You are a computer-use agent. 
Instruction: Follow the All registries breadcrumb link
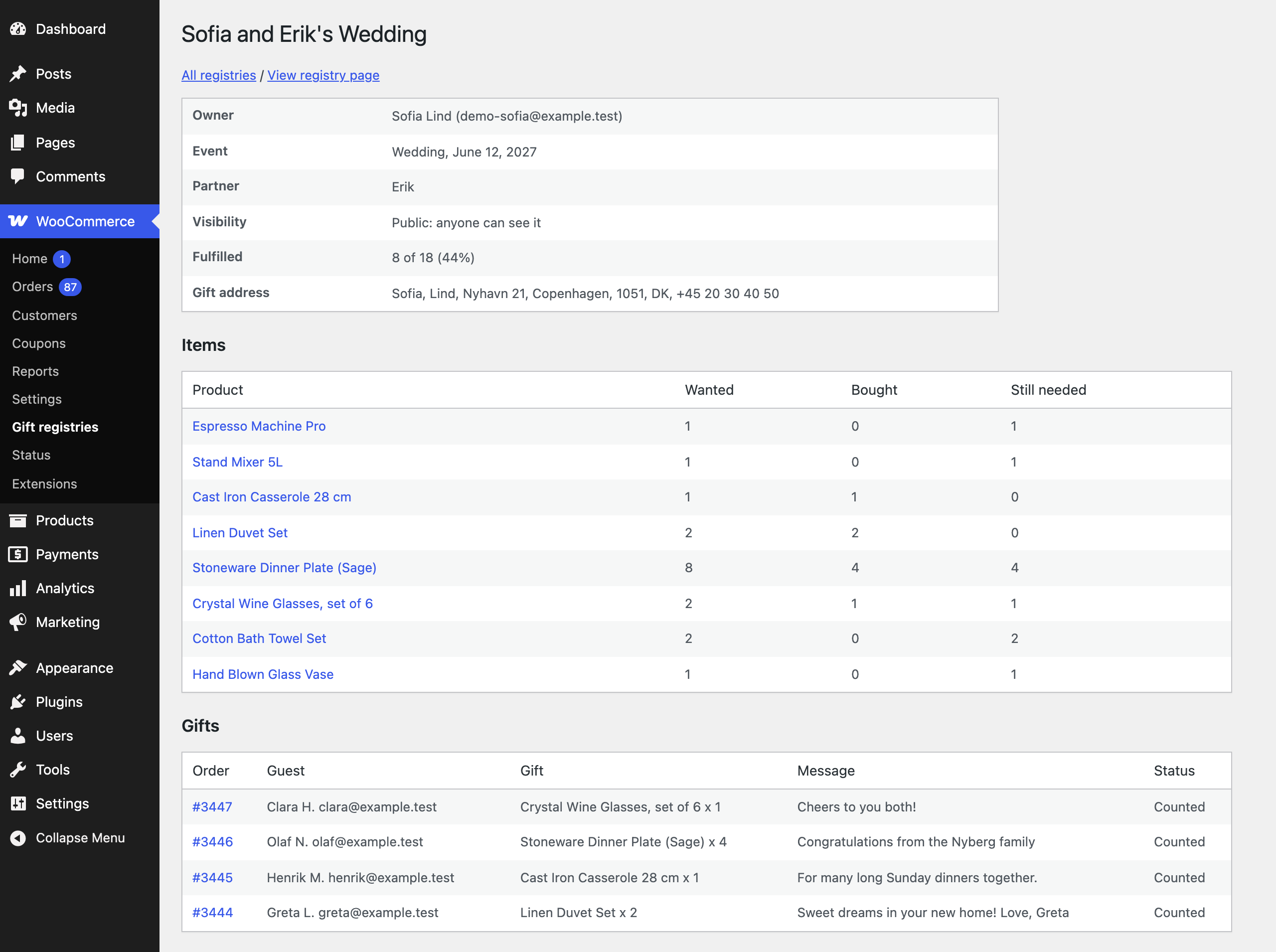pos(218,75)
